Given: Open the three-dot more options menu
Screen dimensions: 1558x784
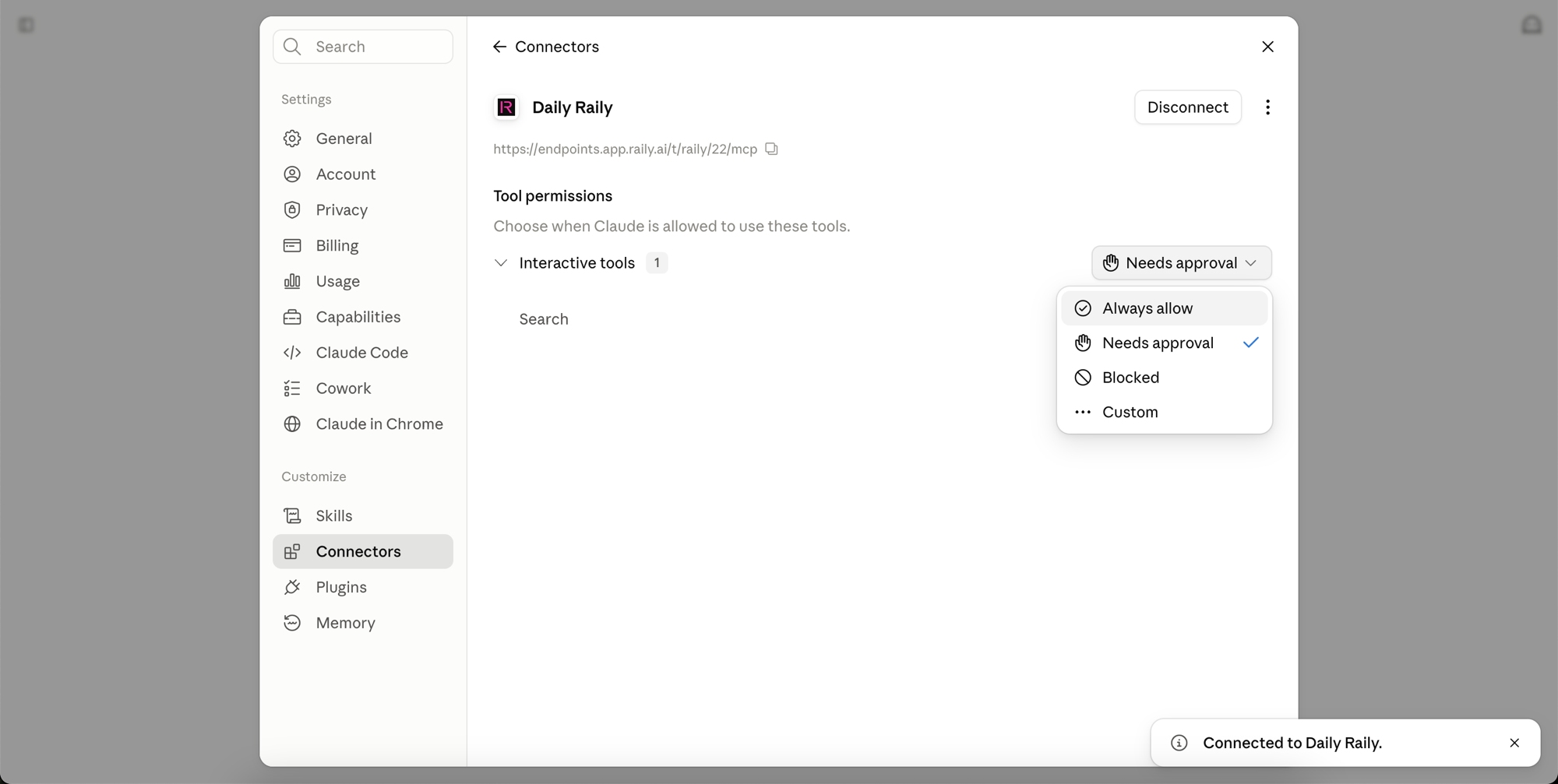Looking at the screenshot, I should click(1267, 107).
